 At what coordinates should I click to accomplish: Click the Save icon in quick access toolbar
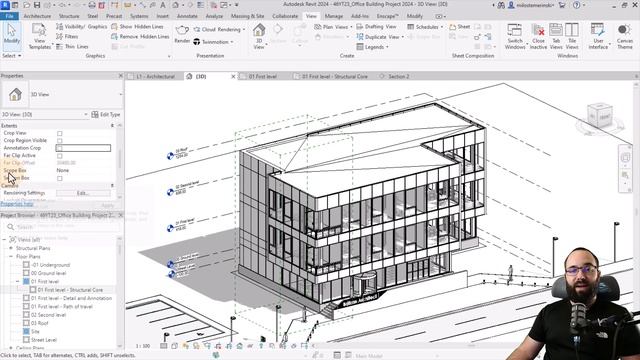[37, 5]
